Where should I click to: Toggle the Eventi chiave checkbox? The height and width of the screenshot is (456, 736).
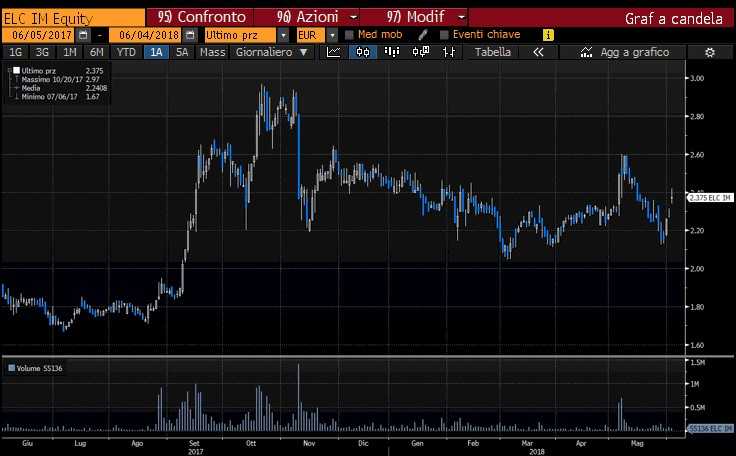[444, 35]
